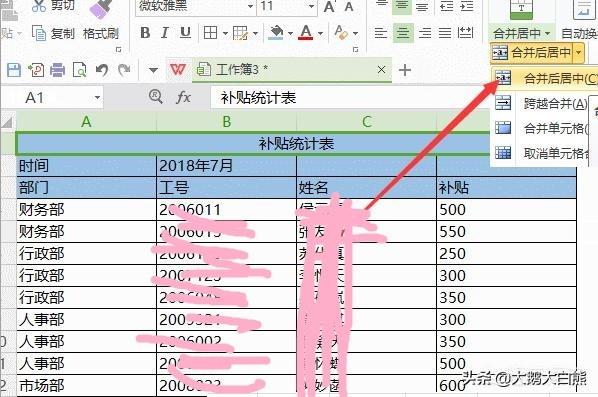Screen dimensions: 598x397
Task: Click the borders icon
Action: pyautogui.click(x=210, y=33)
